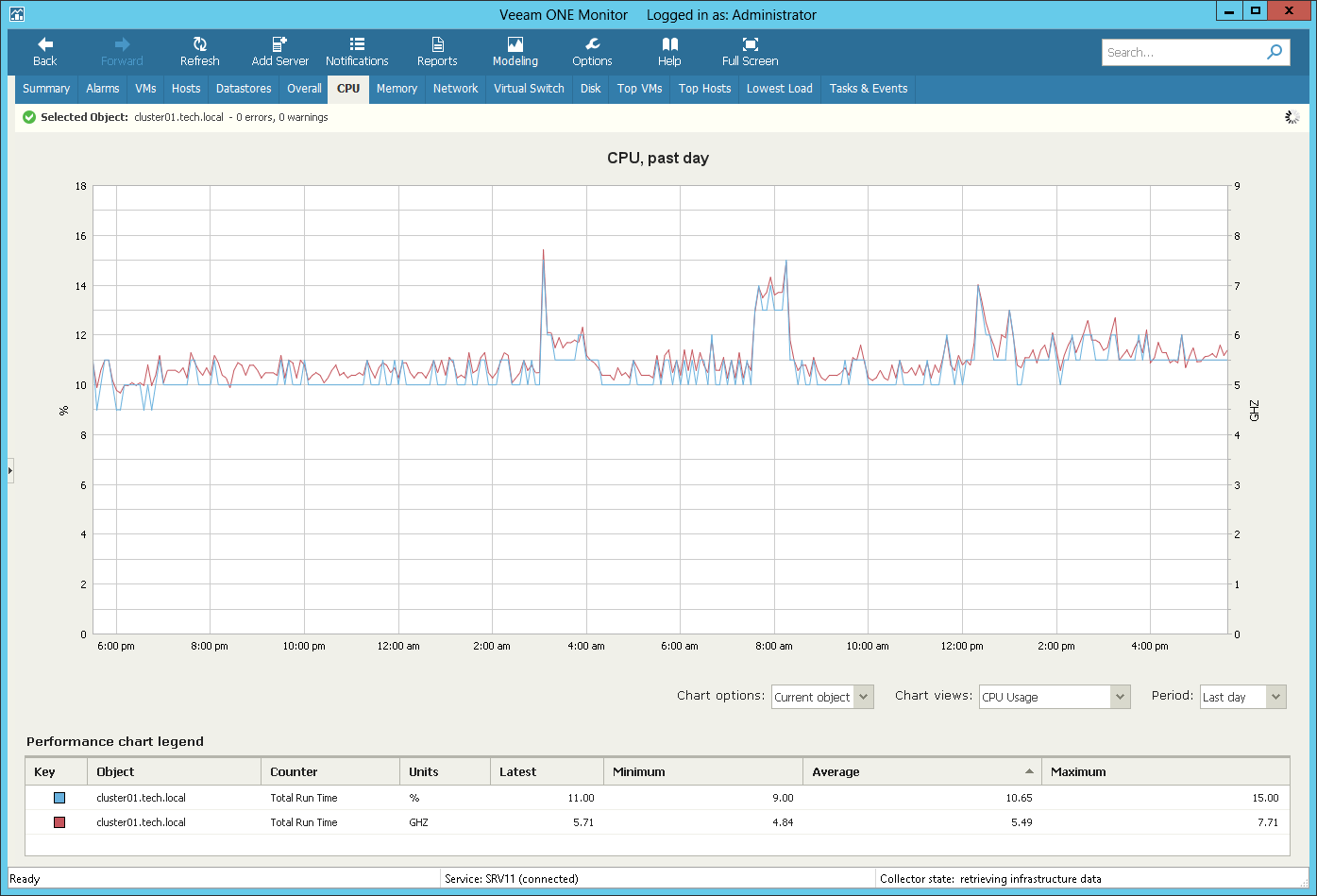Image resolution: width=1317 pixels, height=896 pixels.
Task: Select the CPU tab
Action: (348, 89)
